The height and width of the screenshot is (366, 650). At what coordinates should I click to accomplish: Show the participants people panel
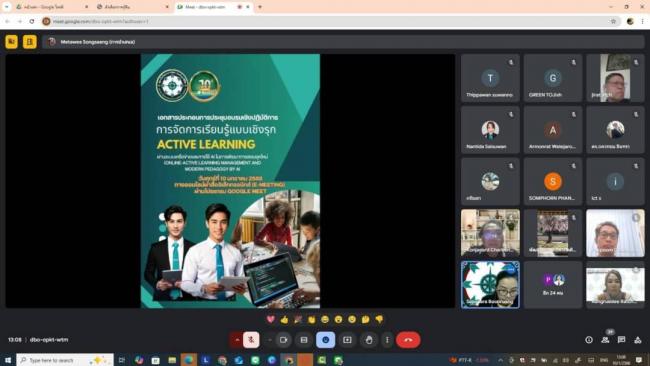tap(605, 340)
